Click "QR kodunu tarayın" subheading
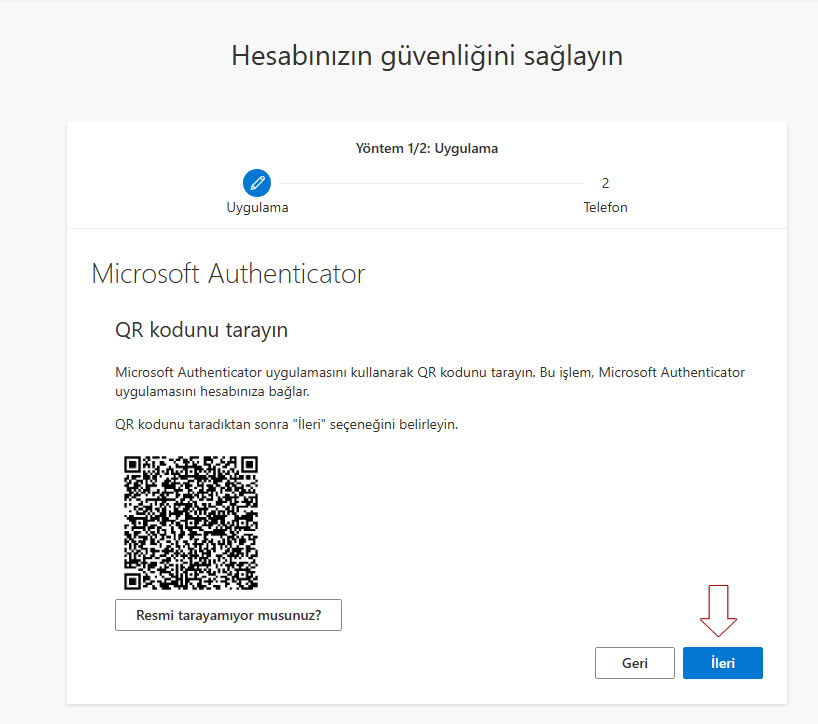This screenshot has width=818, height=724. [201, 330]
